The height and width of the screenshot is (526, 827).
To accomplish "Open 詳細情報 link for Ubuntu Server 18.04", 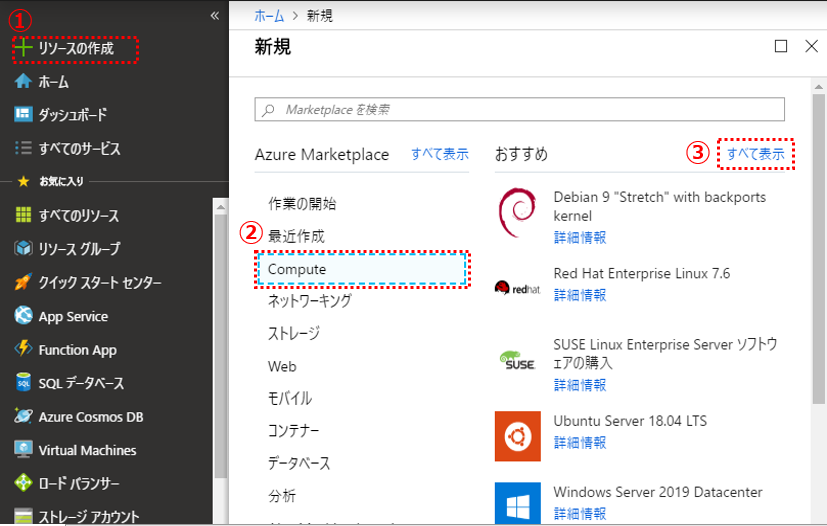I will click(580, 443).
